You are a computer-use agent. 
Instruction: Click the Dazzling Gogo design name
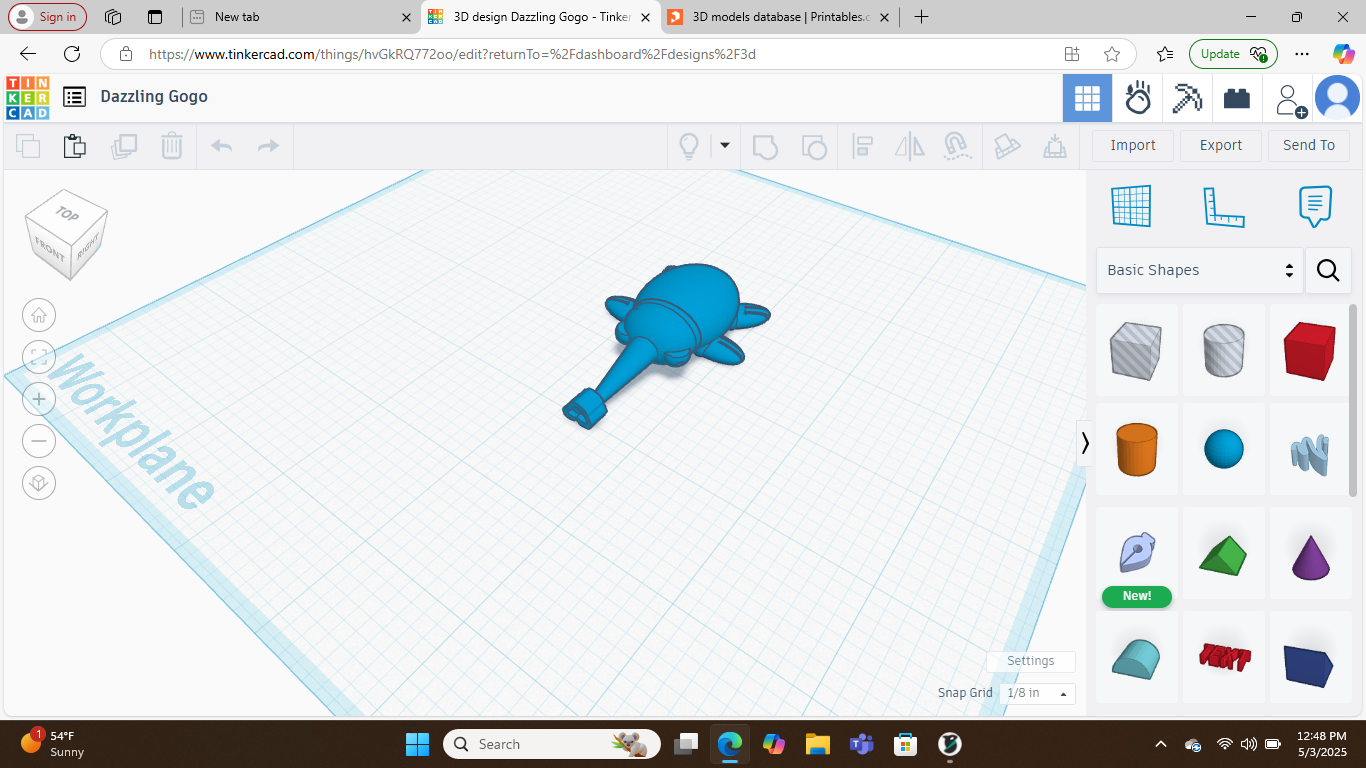point(154,97)
